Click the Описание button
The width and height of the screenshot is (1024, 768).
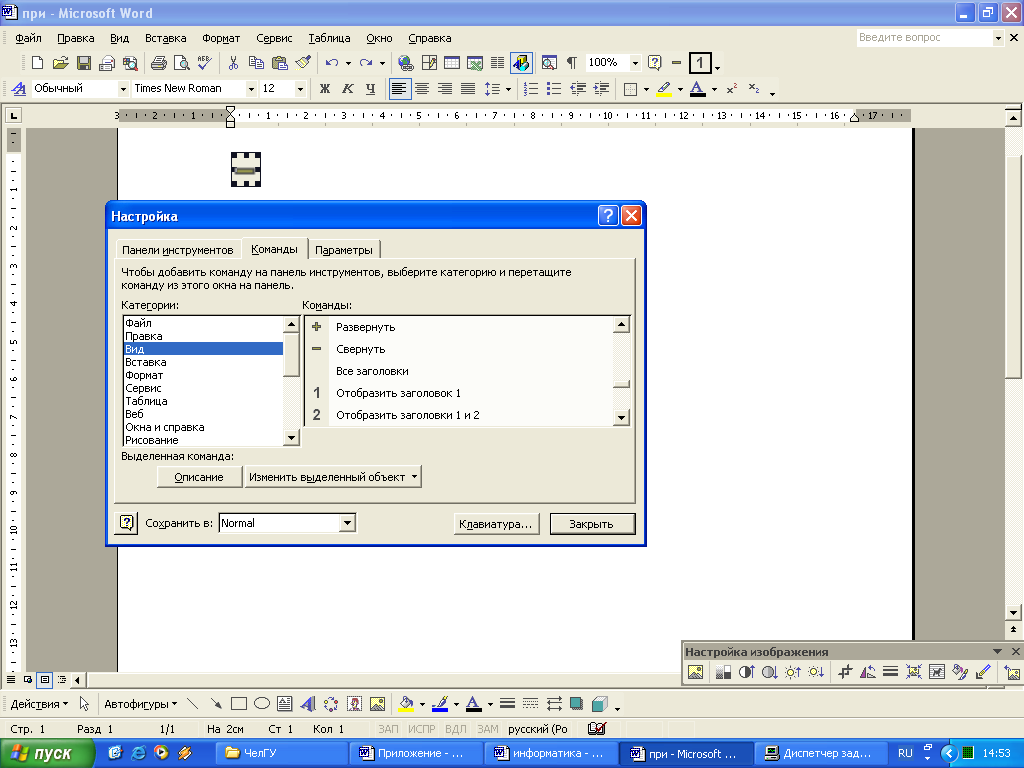pyautogui.click(x=199, y=477)
